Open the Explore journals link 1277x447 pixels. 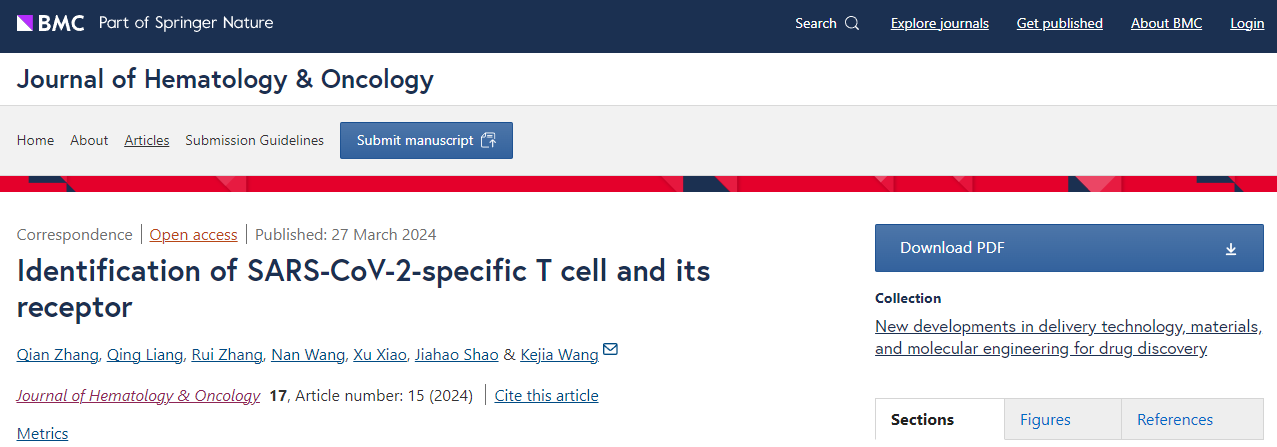pos(939,23)
